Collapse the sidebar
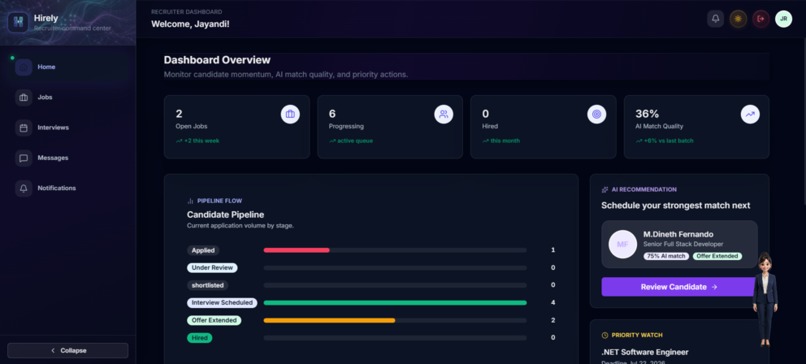806x364 pixels. coord(68,351)
